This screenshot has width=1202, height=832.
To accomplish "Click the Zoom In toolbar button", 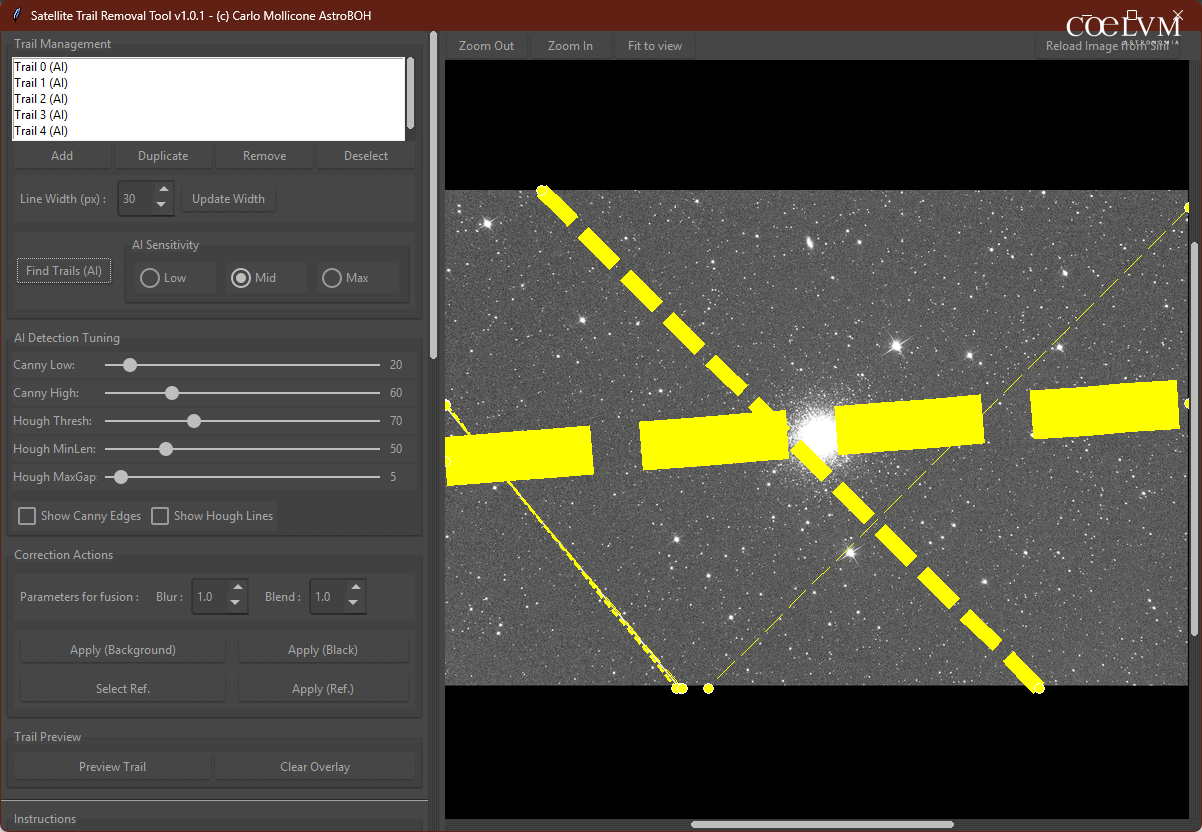I will pyautogui.click(x=570, y=46).
